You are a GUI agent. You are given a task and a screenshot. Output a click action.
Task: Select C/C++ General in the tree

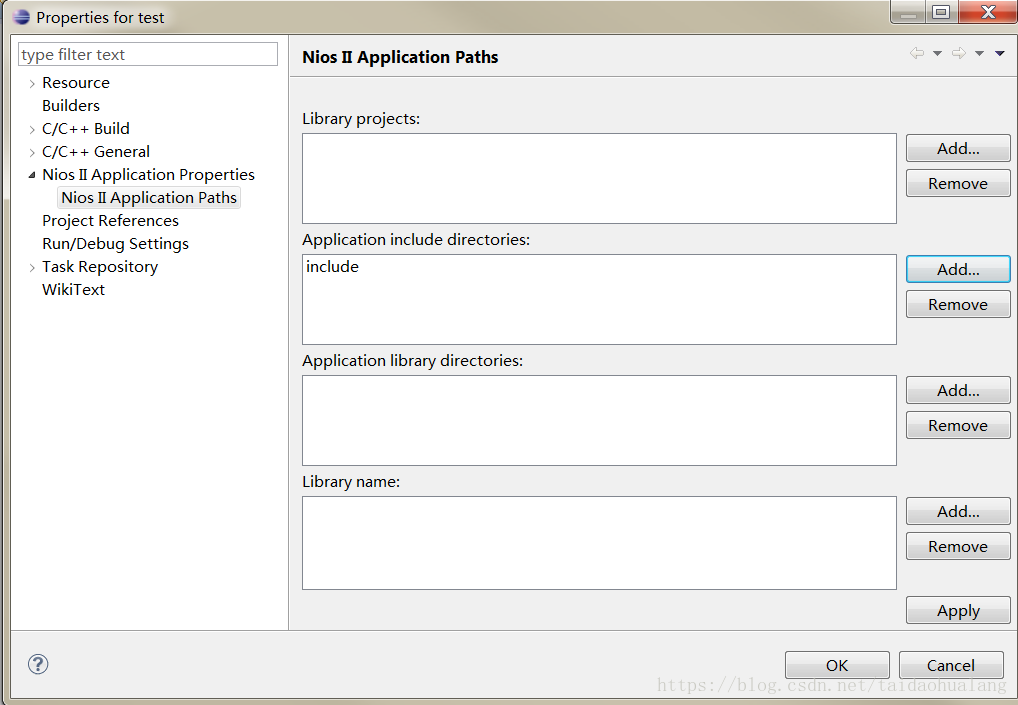pyautogui.click(x=95, y=152)
